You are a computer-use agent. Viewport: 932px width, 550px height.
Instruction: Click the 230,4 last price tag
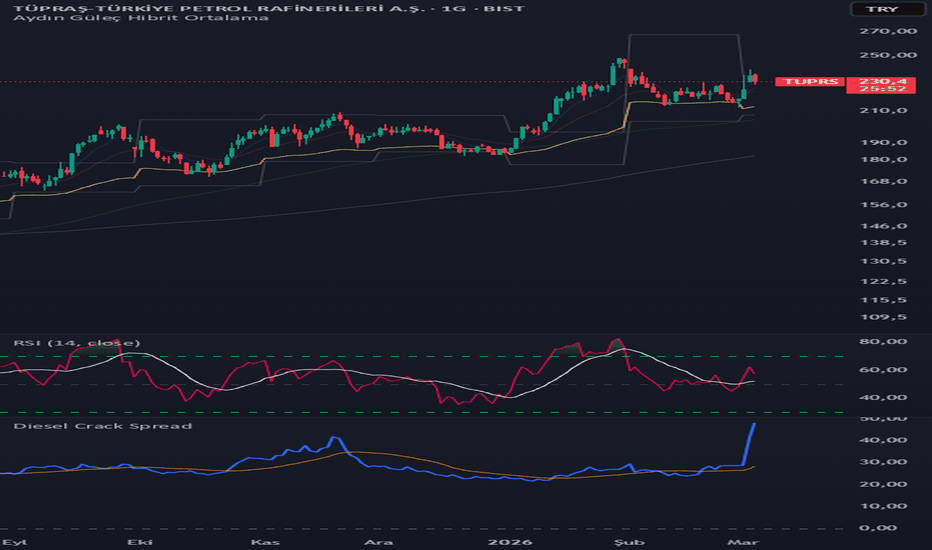(x=881, y=81)
